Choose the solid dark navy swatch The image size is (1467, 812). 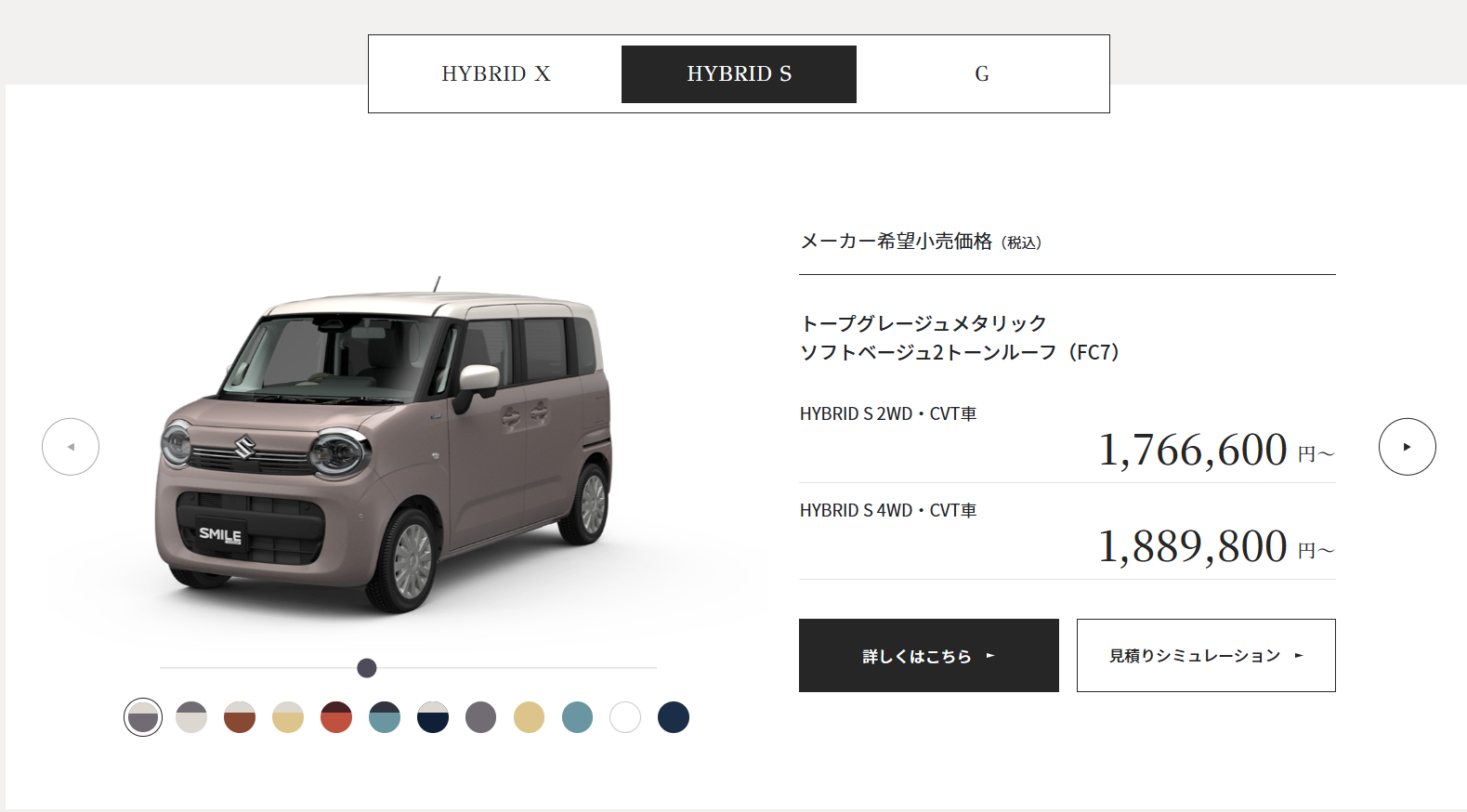click(674, 717)
